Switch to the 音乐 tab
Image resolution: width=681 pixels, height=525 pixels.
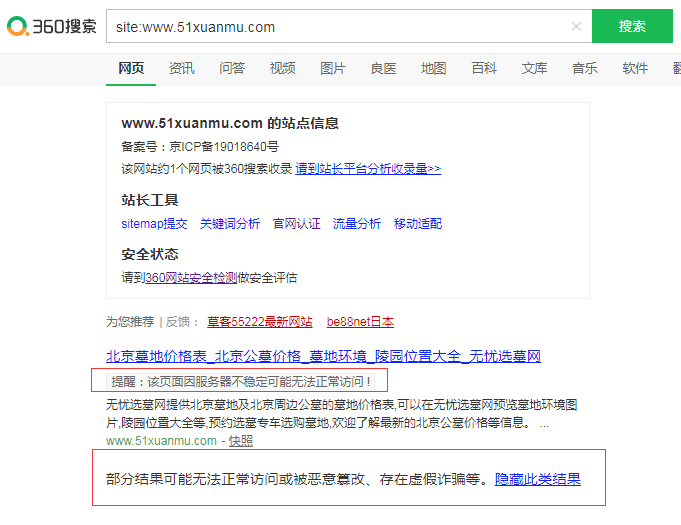click(585, 68)
